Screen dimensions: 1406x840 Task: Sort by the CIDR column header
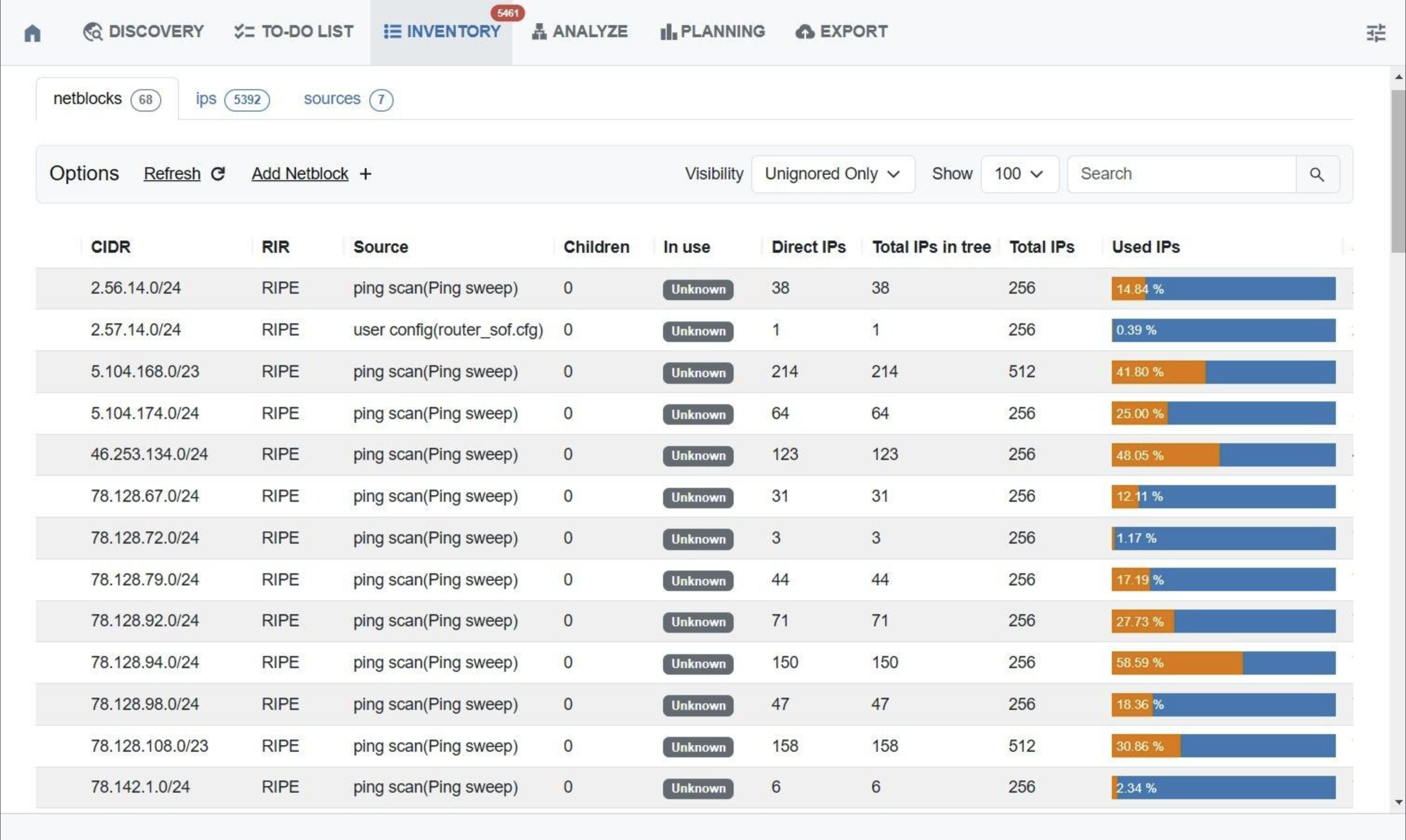[x=111, y=247]
